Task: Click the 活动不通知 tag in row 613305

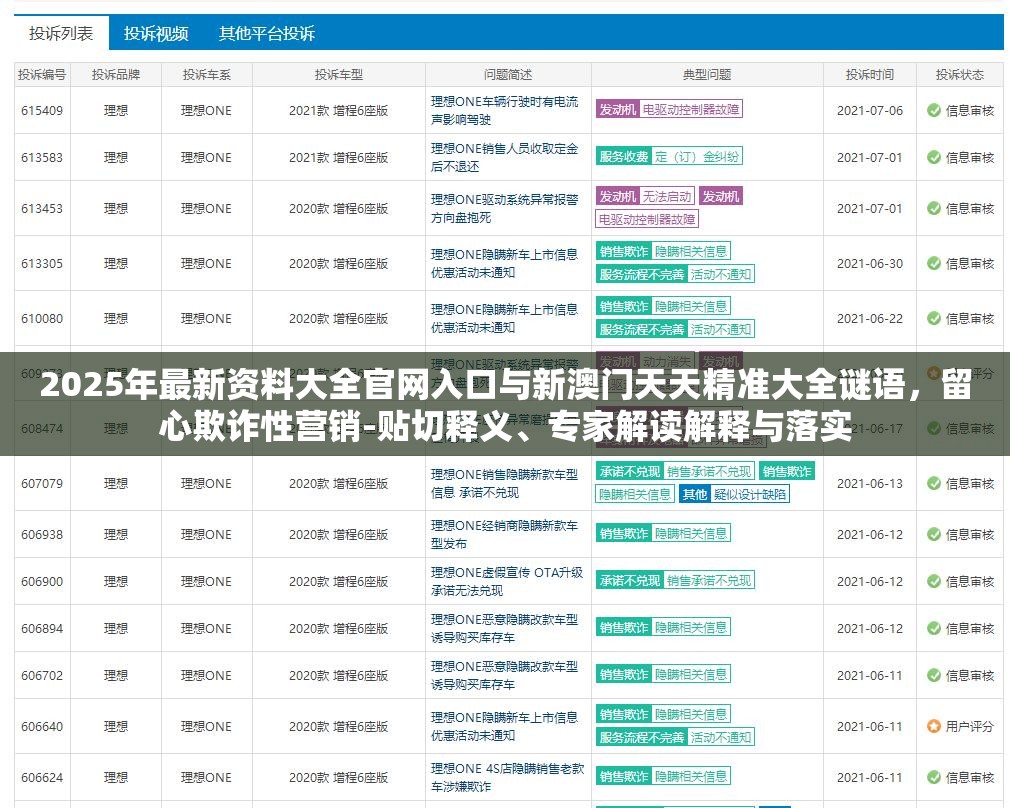Action: (721, 274)
